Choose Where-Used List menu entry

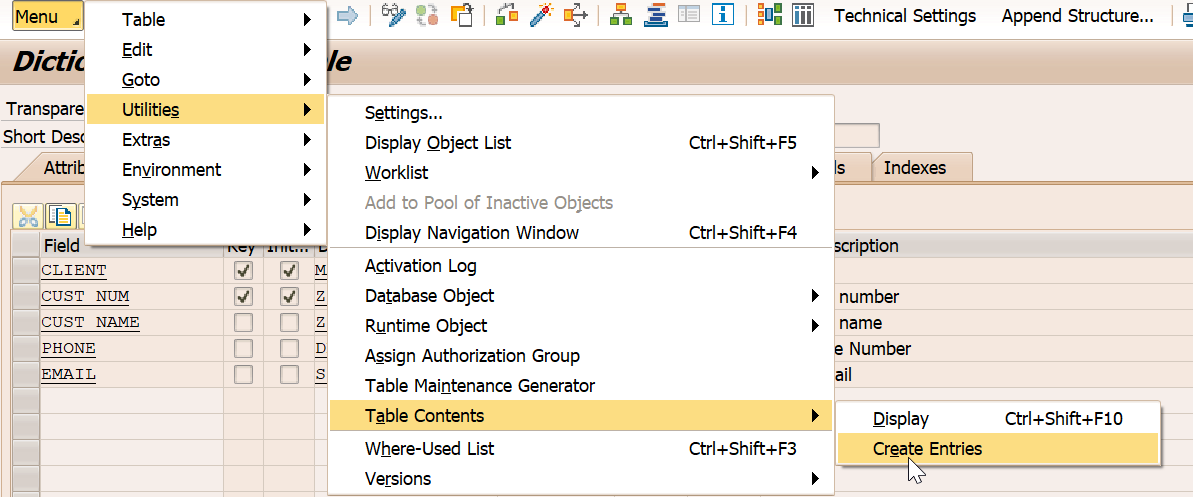[x=581, y=449]
